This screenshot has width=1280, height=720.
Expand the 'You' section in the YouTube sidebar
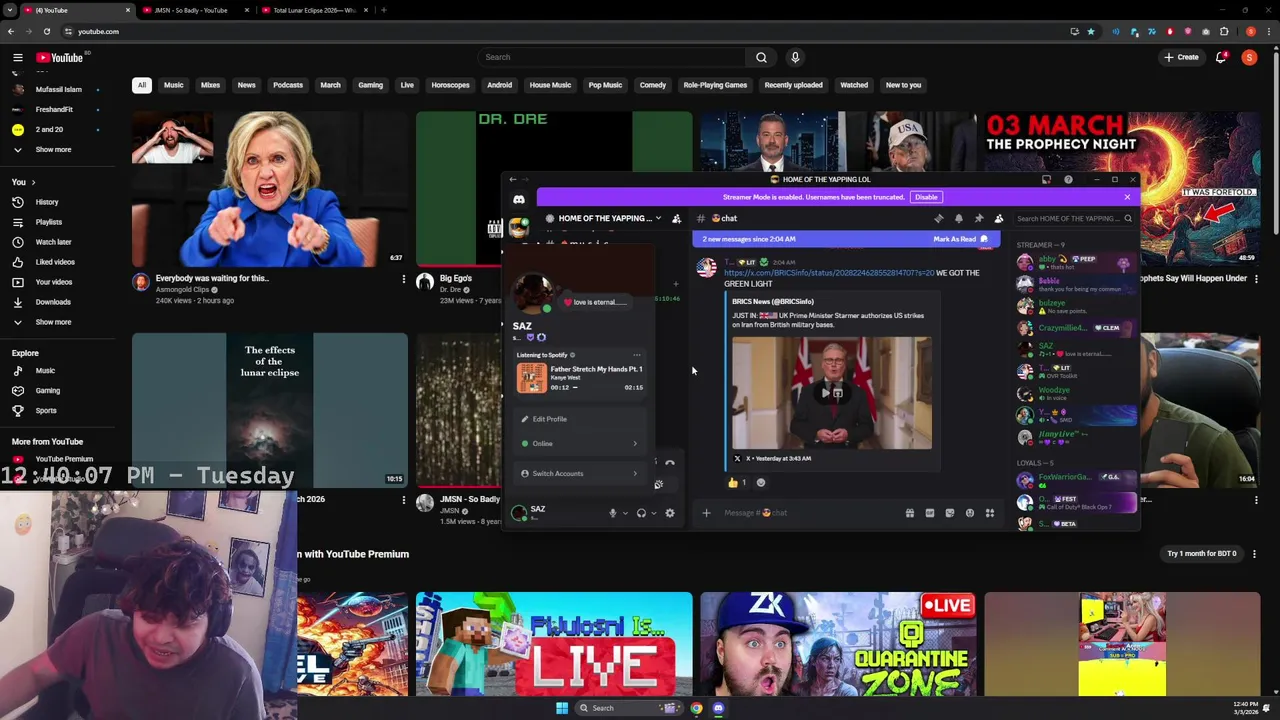pyautogui.click(x=23, y=182)
